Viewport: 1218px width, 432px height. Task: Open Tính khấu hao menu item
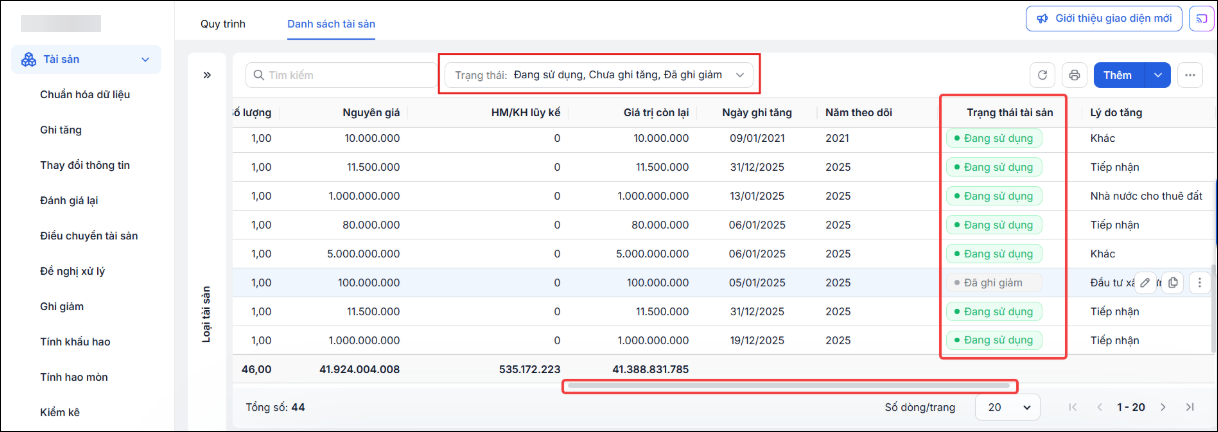point(75,342)
